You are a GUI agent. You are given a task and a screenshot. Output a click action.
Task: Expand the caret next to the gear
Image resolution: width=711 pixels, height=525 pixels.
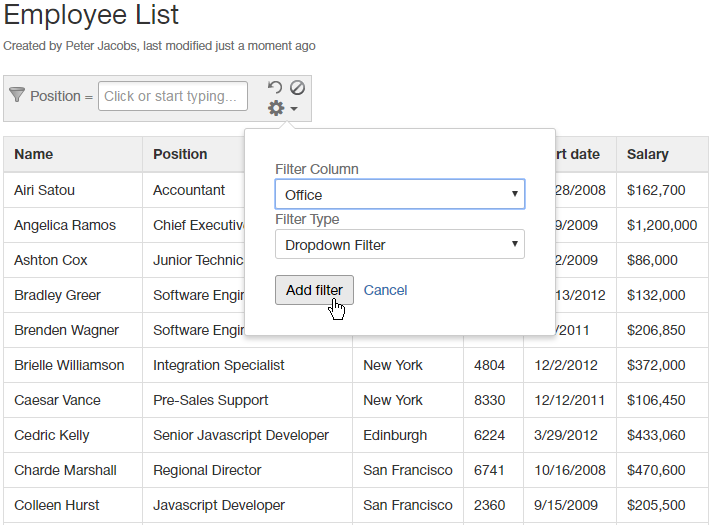click(x=294, y=109)
